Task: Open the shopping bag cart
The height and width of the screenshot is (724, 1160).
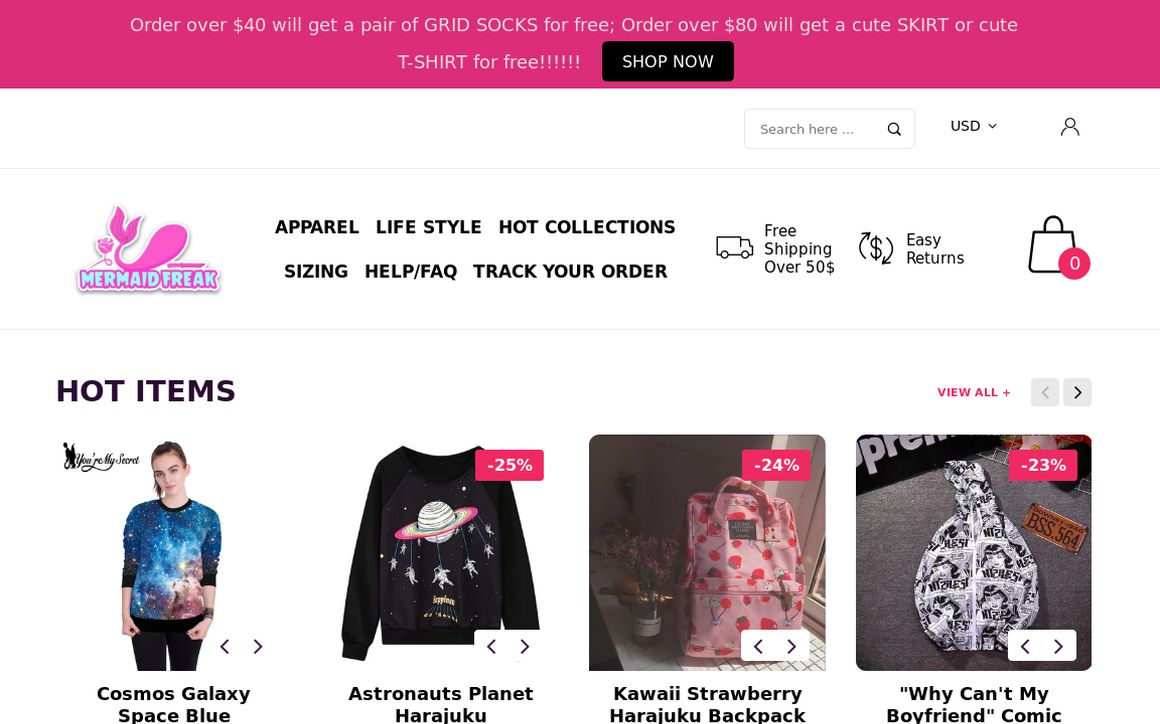Action: click(1054, 245)
